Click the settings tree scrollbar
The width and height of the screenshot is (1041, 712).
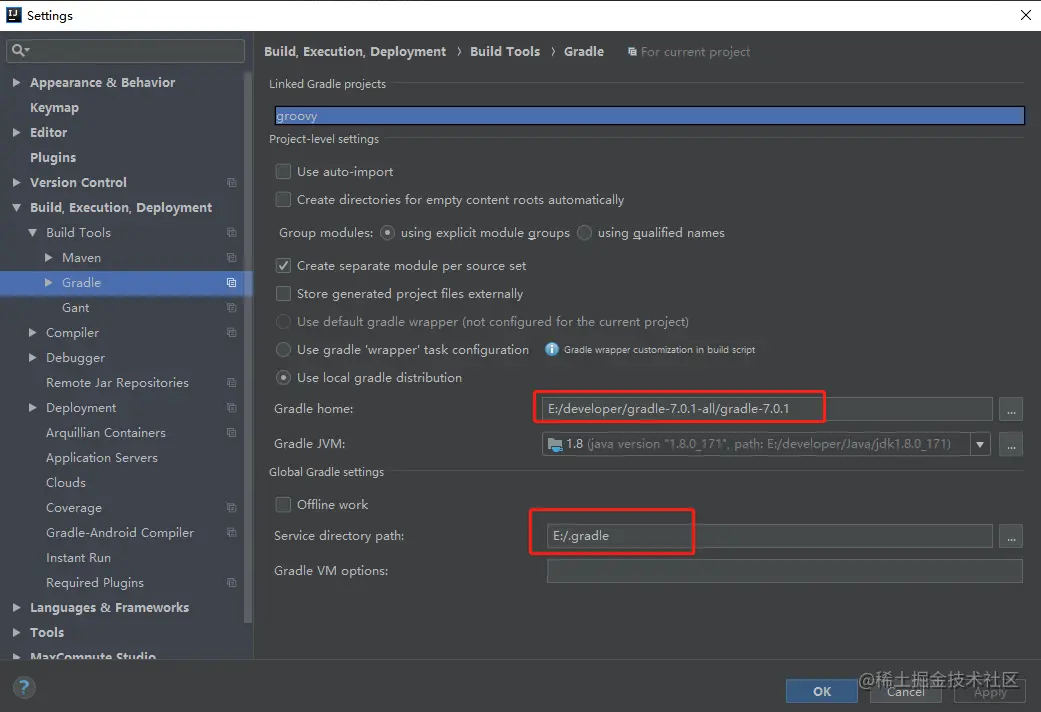pyautogui.click(x=248, y=347)
